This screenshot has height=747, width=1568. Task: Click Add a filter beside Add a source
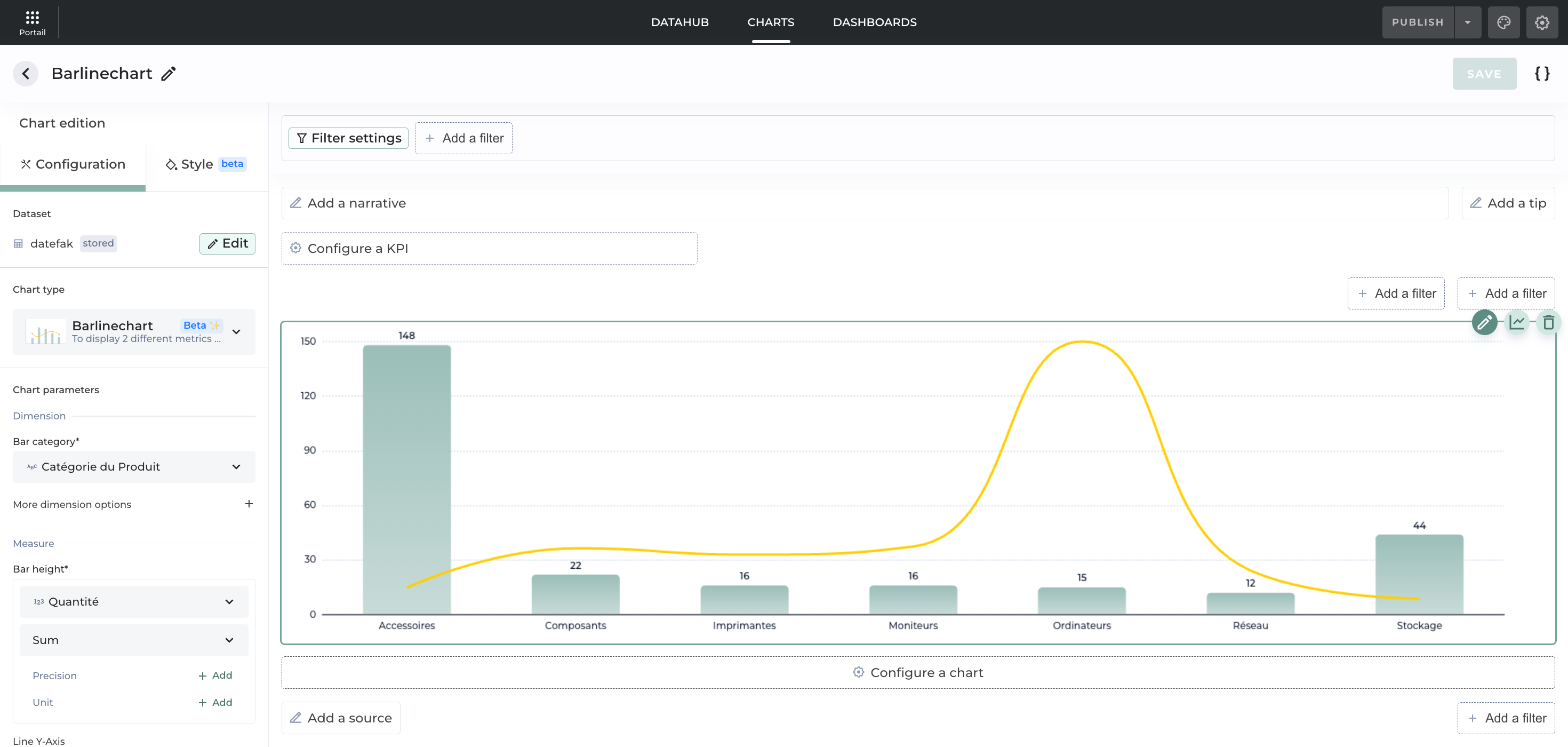point(1506,718)
